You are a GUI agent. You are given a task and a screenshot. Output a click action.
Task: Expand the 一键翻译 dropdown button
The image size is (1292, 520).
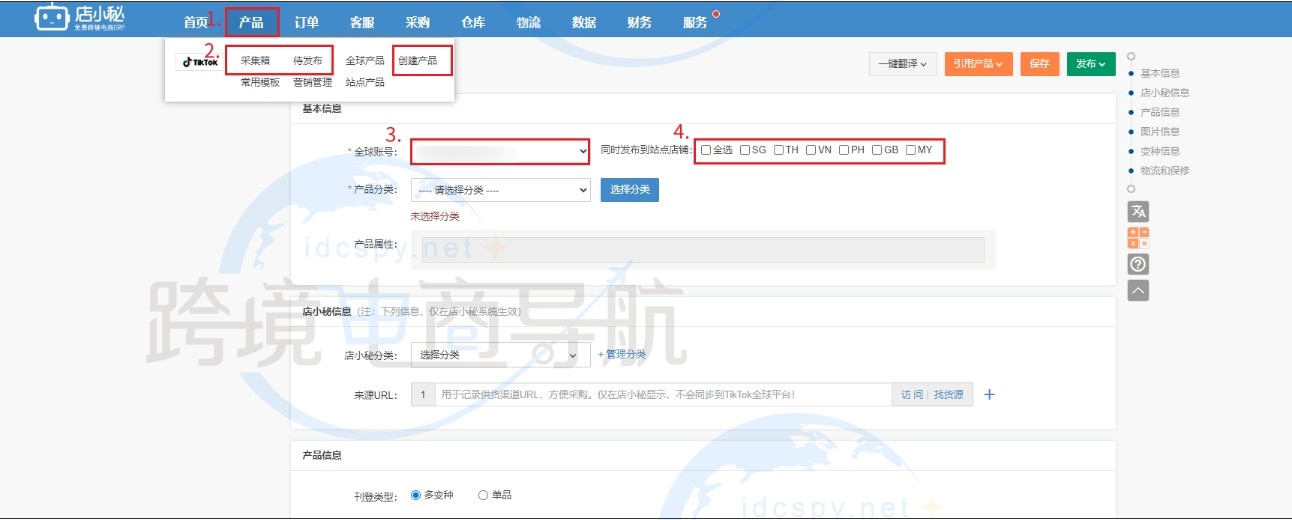click(902, 64)
